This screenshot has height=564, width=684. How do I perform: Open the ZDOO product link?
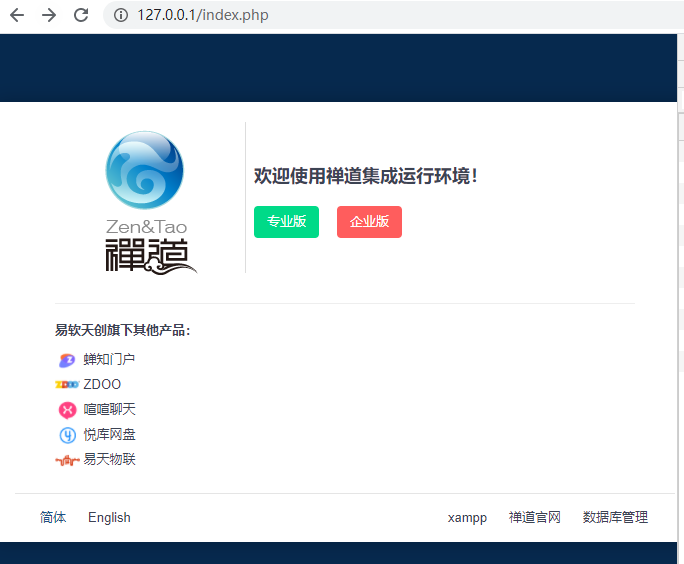tap(102, 384)
